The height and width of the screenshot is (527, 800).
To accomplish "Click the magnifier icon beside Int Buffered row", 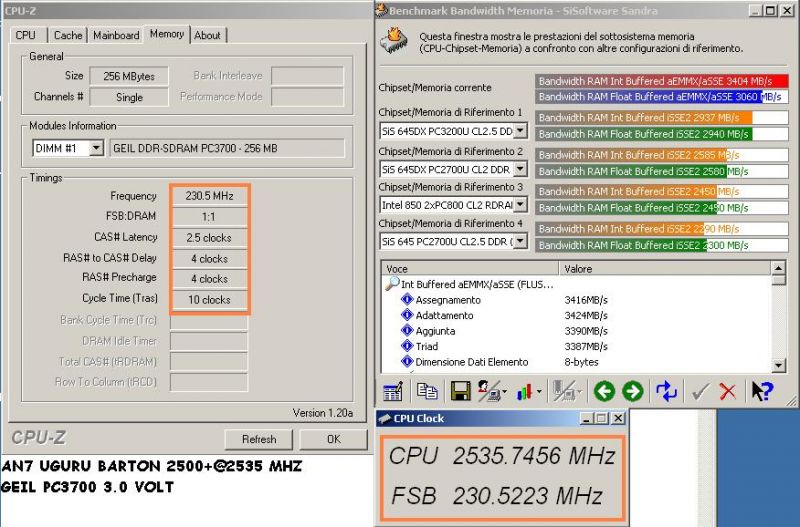I will coord(392,284).
